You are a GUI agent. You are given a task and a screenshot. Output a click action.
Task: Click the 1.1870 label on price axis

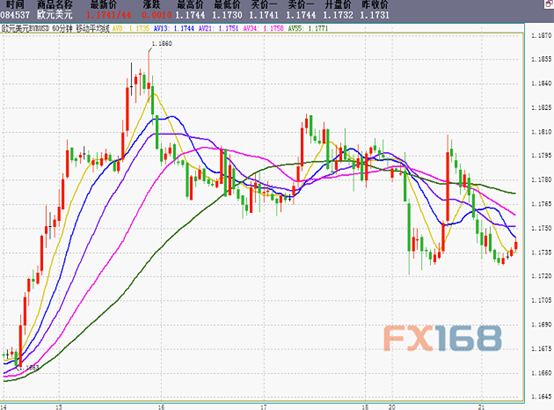click(x=541, y=35)
